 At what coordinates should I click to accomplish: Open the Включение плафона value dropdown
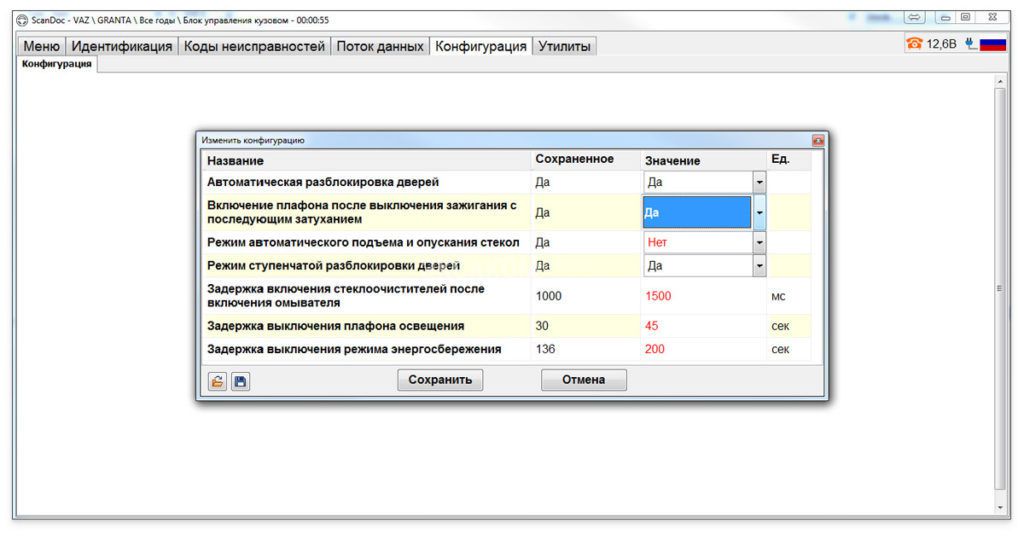pyautogui.click(x=759, y=212)
